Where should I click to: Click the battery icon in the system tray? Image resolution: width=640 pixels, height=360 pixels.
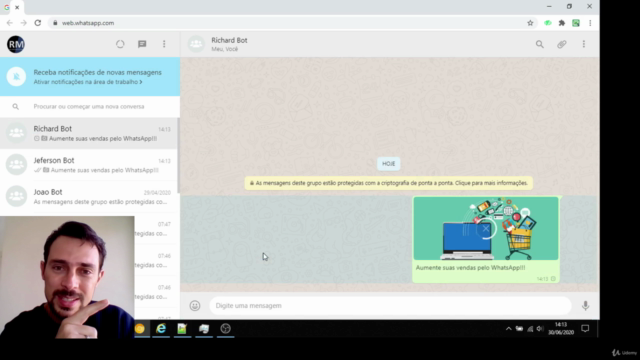pos(519,329)
